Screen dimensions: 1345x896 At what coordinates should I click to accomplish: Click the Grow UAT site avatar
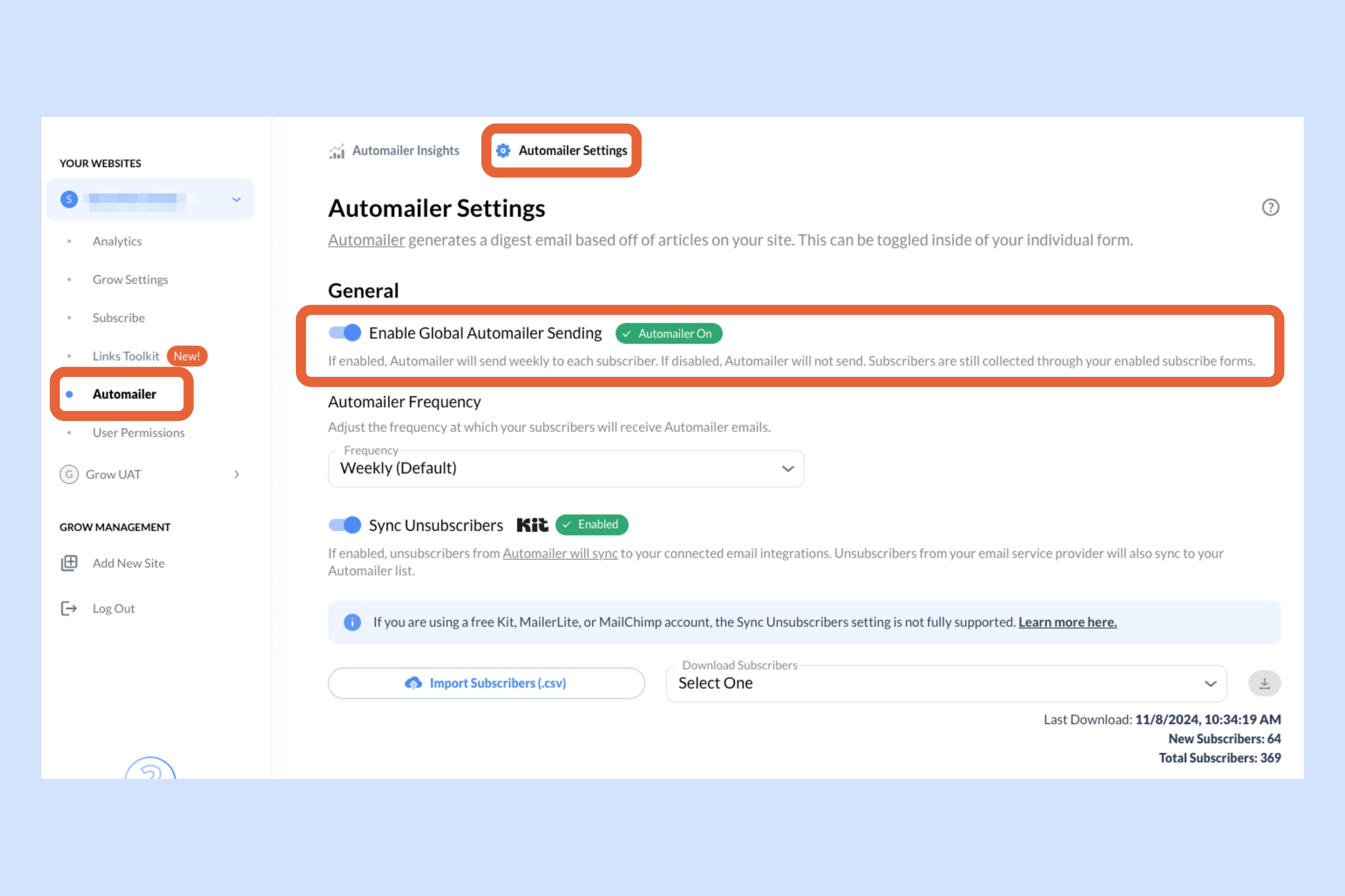click(69, 474)
